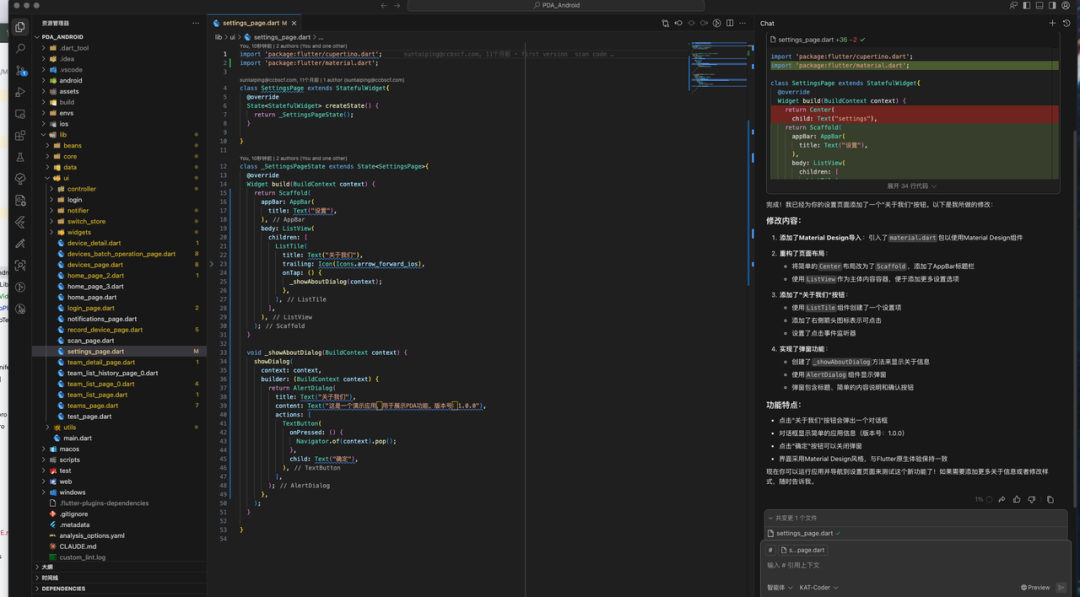The height and width of the screenshot is (597, 1080).
Task: Open the KAT-Coder model dropdown
Action: (816, 588)
